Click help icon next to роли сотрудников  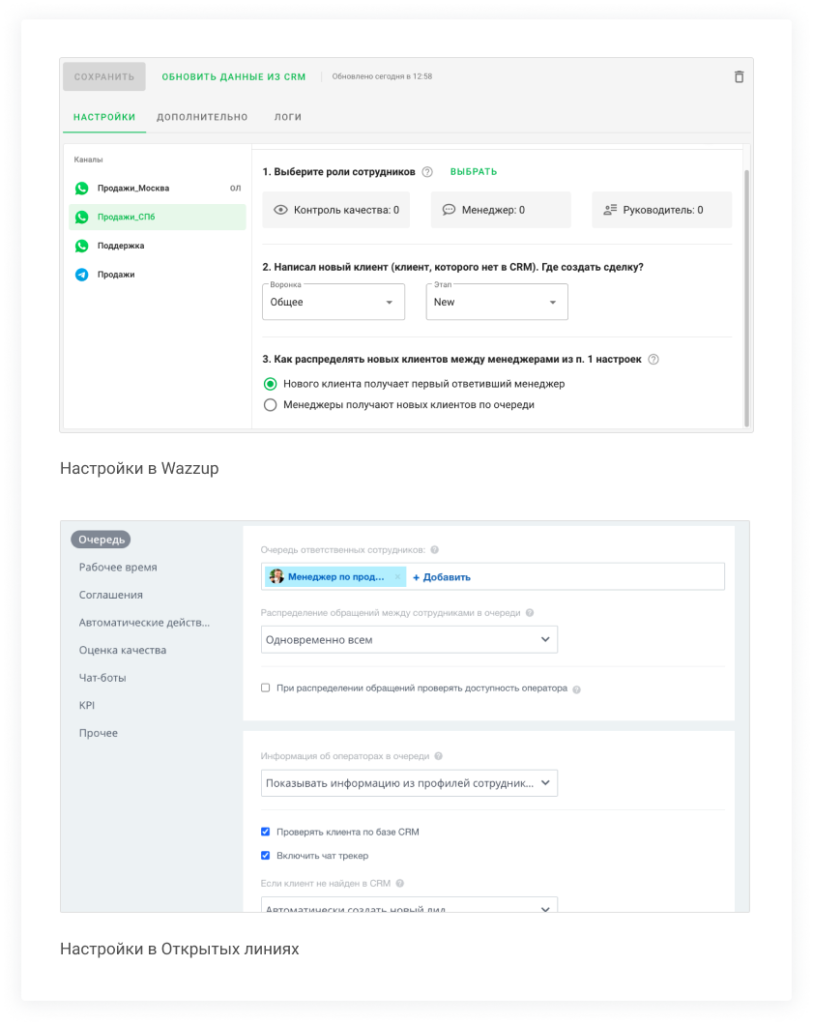pyautogui.click(x=427, y=172)
